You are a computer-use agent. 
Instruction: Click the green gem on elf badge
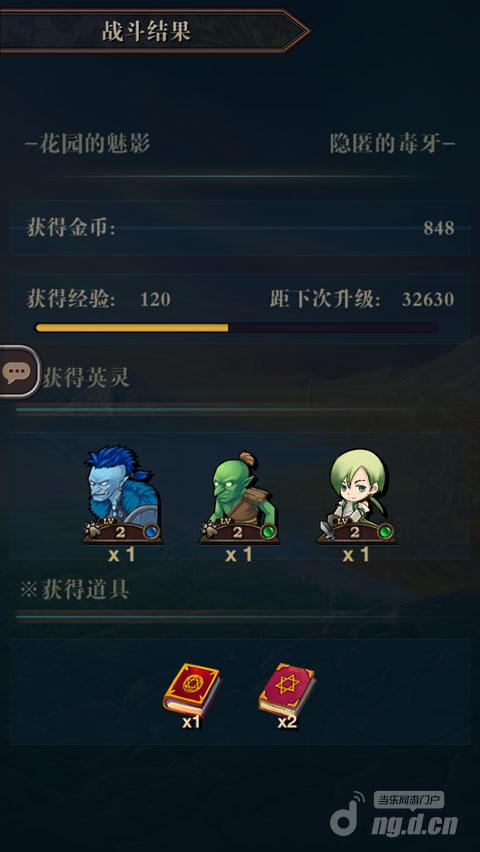coord(384,531)
